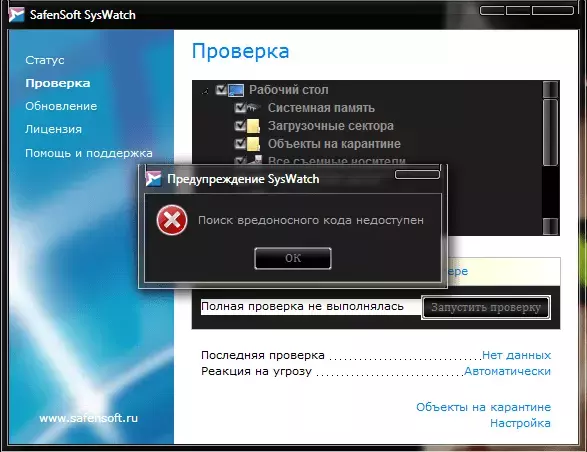Click the Системная память chip icon

[x=253, y=108]
